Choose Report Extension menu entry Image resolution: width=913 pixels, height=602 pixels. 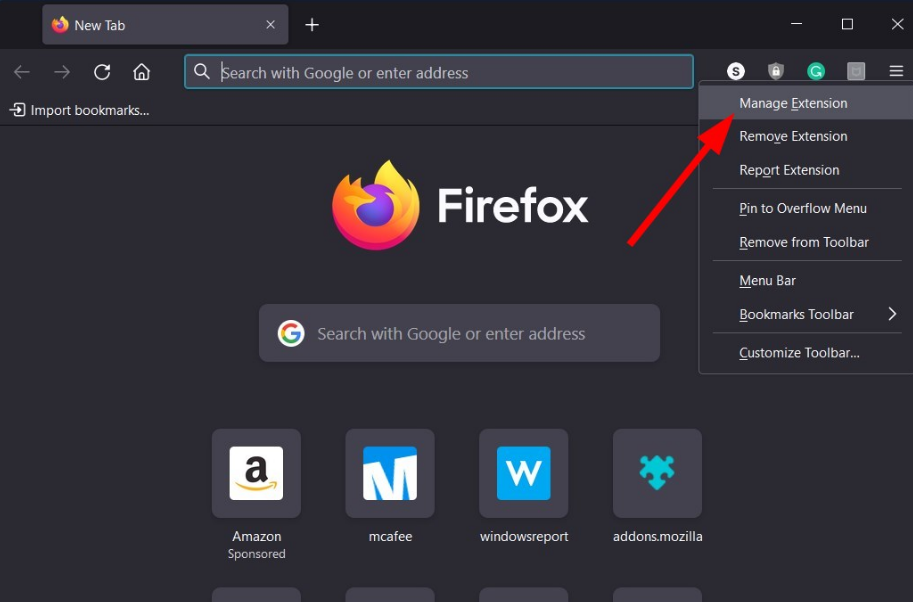(x=806, y=170)
